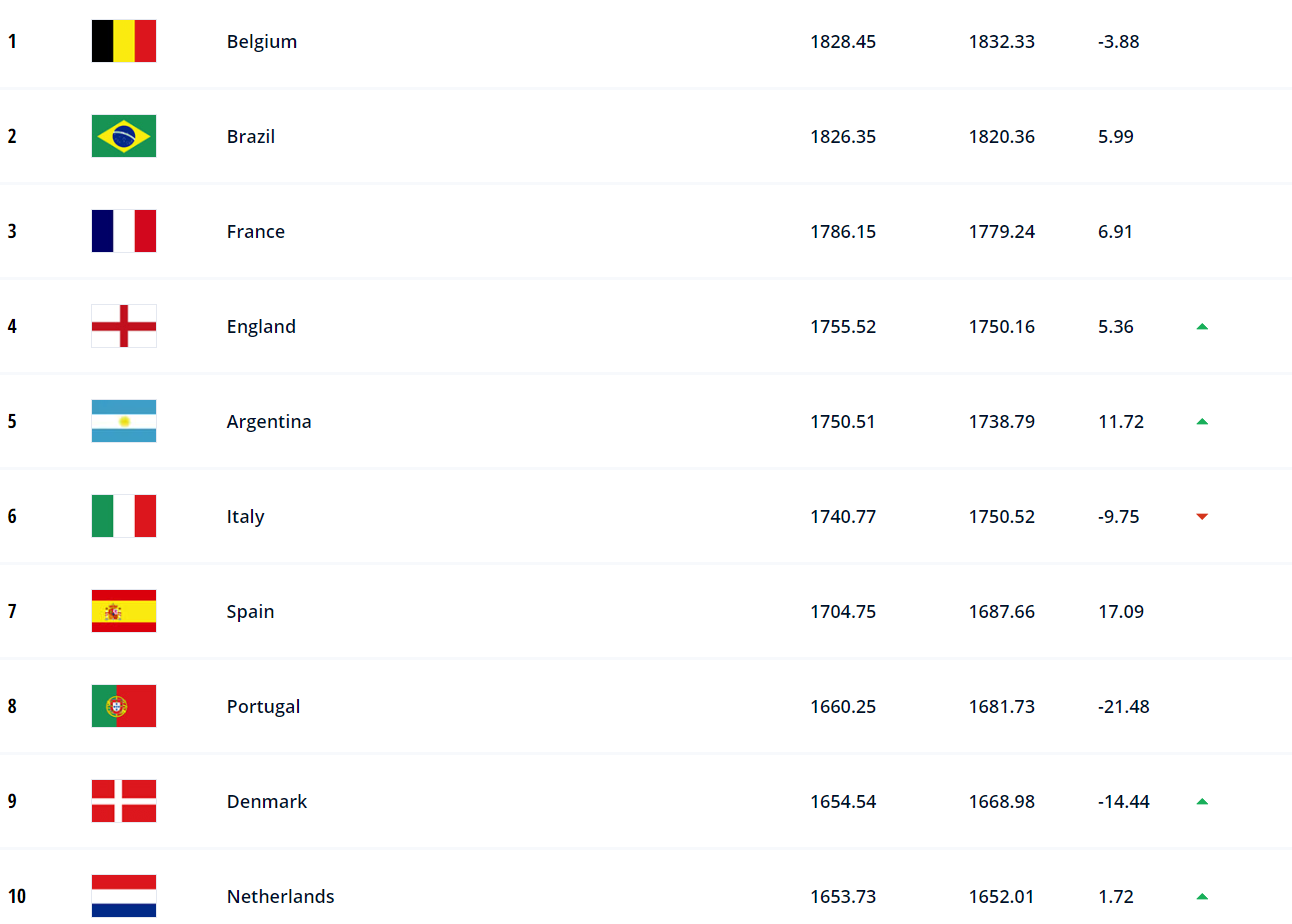
Task: Click Italy's red down arrow indicator
Action: [x=1202, y=516]
